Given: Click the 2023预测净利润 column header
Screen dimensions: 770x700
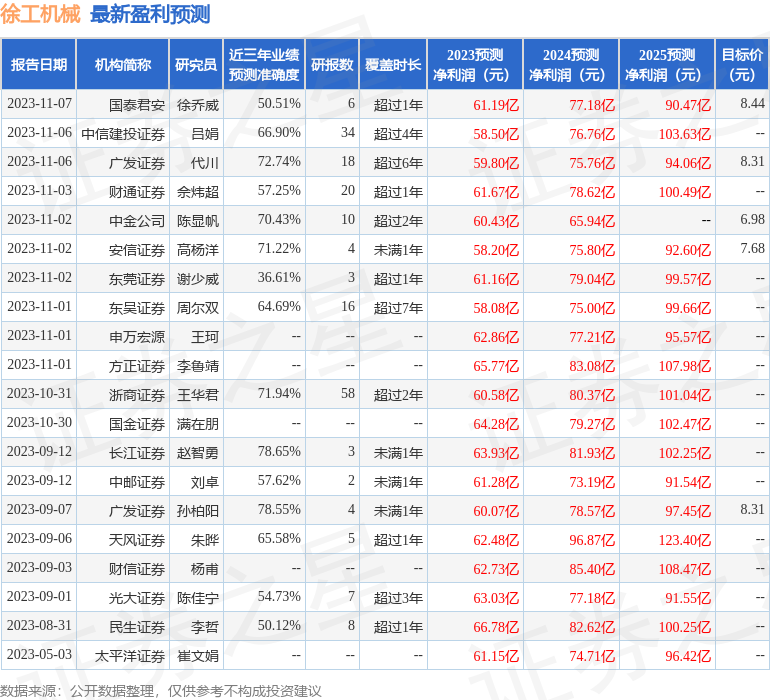Looking at the screenshot, I should (x=475, y=64).
